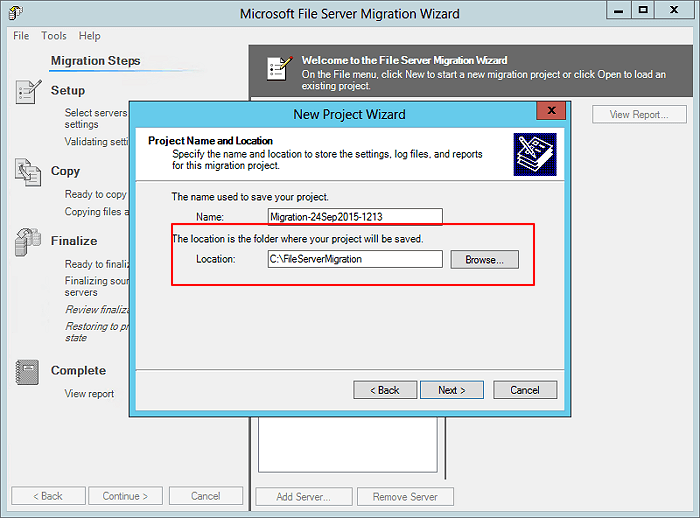Click the Setup step icon
Screen dimensions: 700x518
pos(28,94)
